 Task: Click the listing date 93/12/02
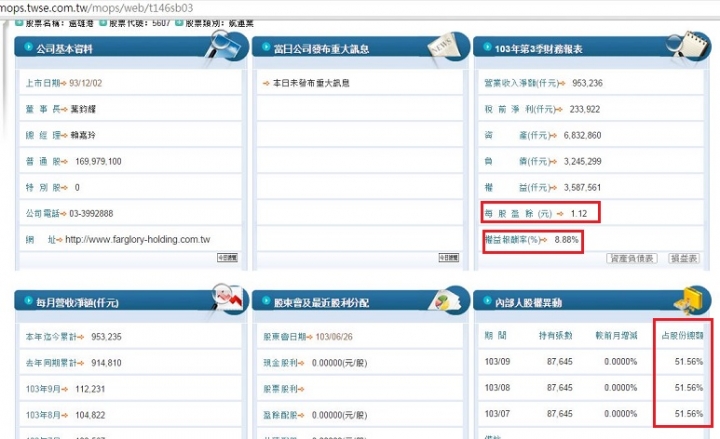pyautogui.click(x=86, y=83)
